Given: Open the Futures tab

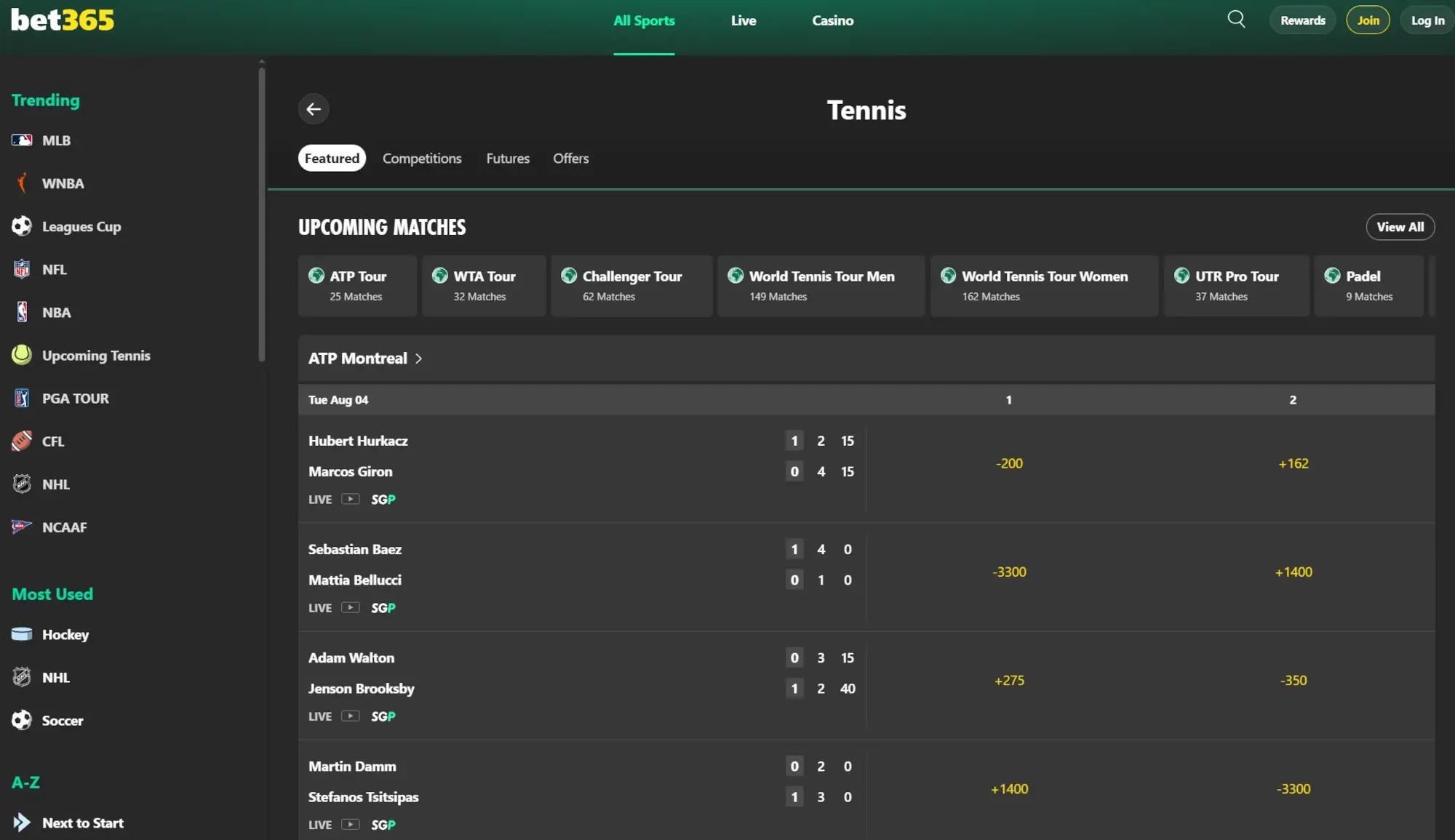Looking at the screenshot, I should (x=508, y=158).
